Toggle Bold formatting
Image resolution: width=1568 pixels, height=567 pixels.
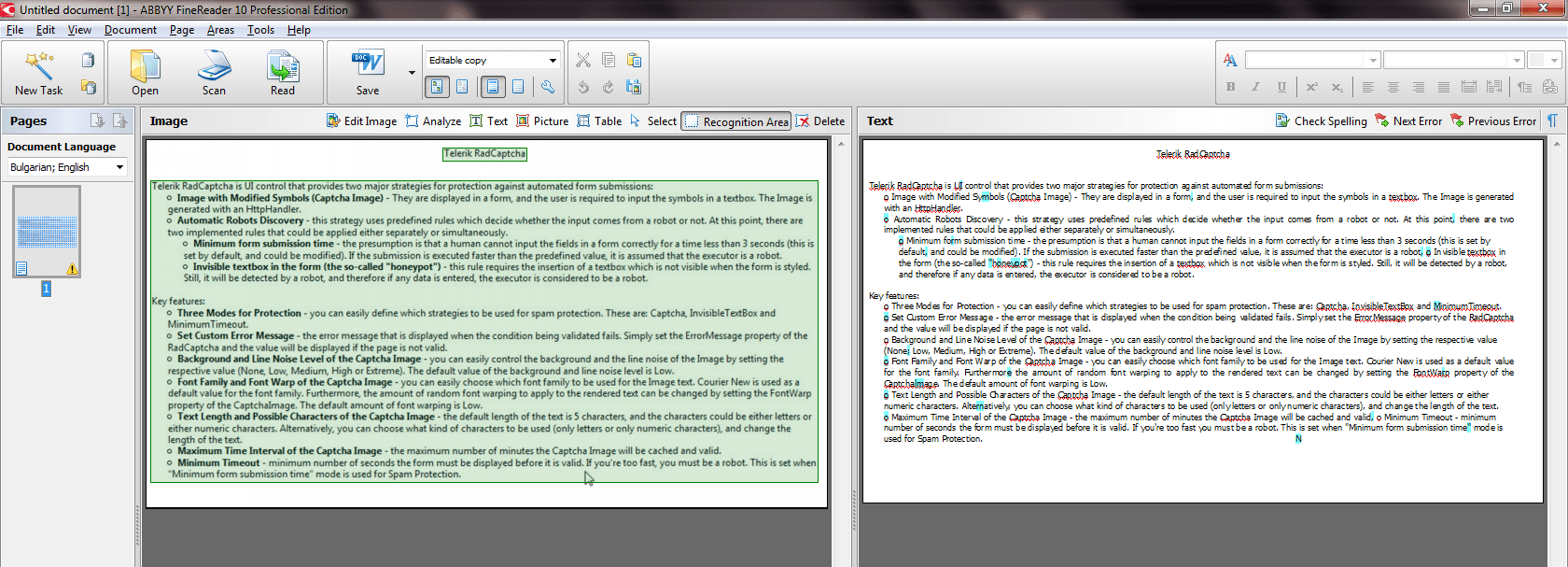pos(1230,87)
